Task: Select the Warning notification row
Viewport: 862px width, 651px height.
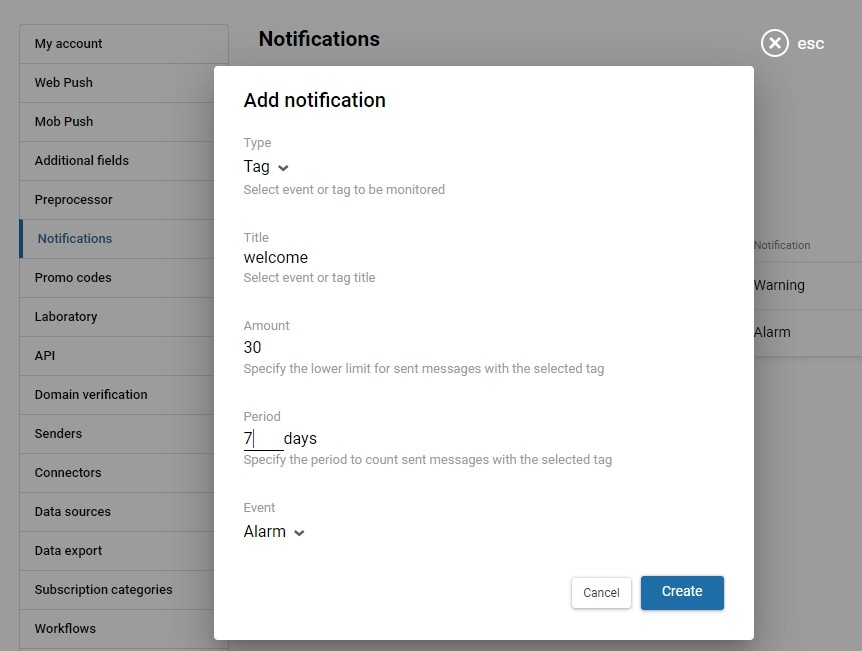Action: point(778,285)
